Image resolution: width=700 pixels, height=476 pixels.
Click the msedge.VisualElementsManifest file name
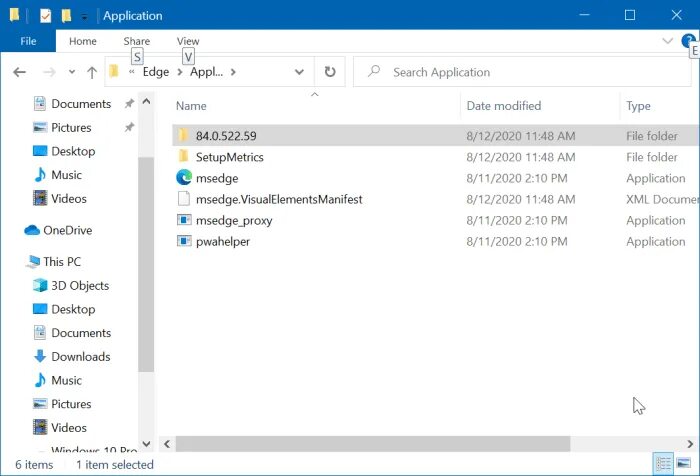279,199
